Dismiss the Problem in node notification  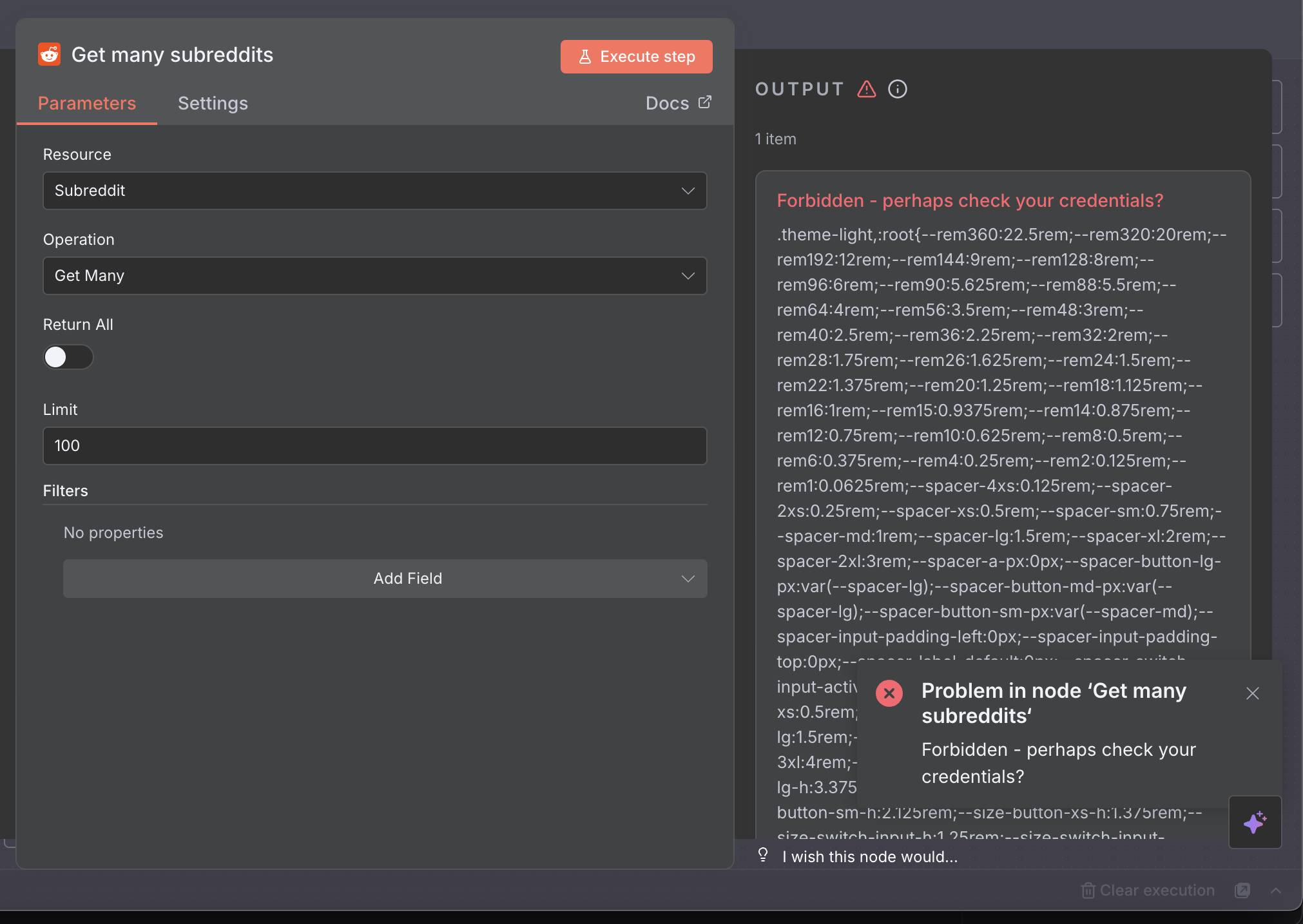(1252, 693)
